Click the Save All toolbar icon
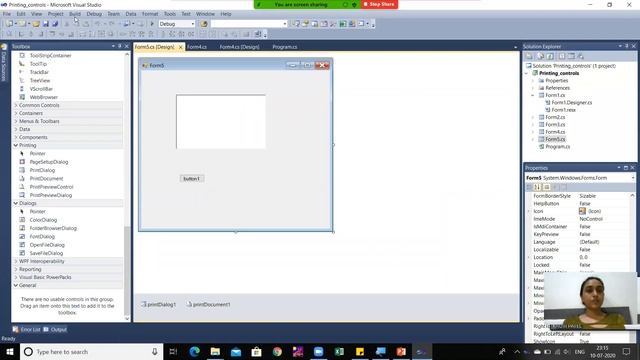Image resolution: width=640 pixels, height=360 pixels. click(55, 24)
